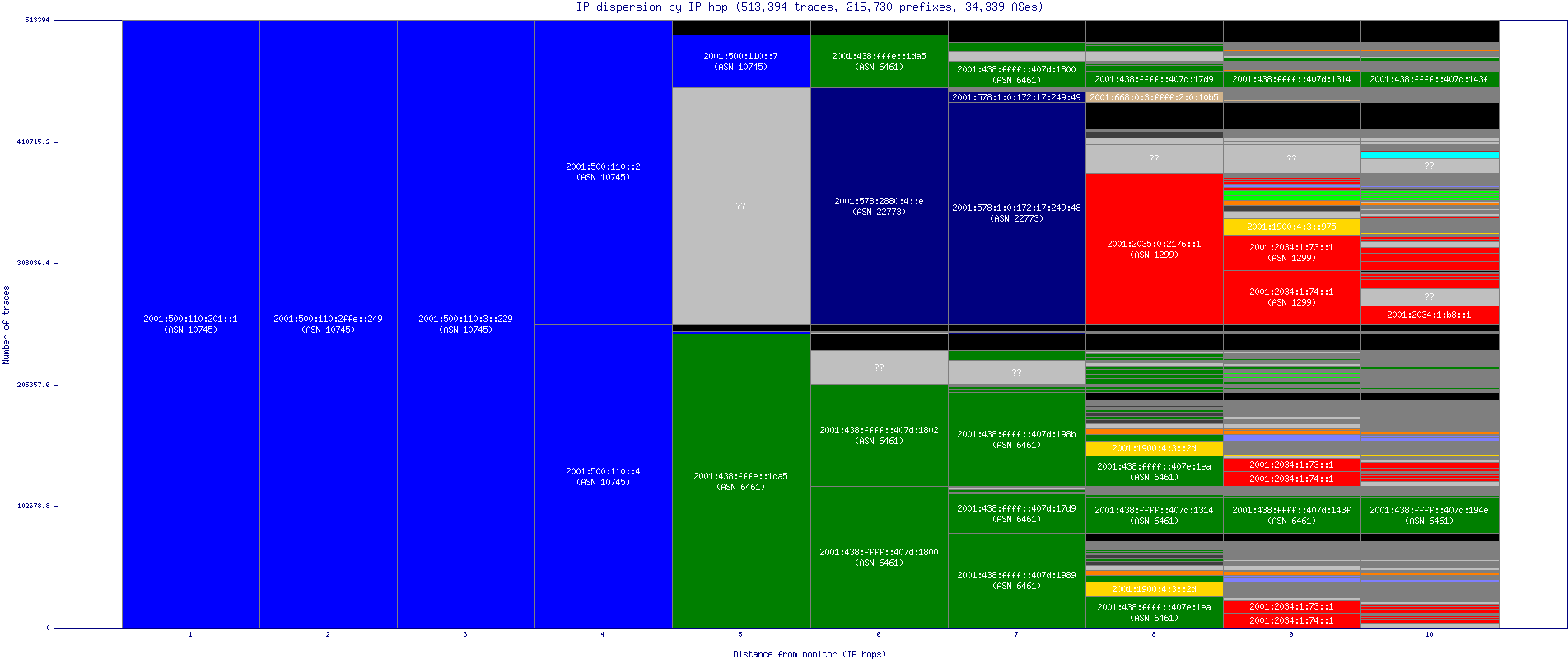Select the gray ?? block at hop 9
This screenshot has width=1568, height=659.
pyautogui.click(x=1292, y=158)
